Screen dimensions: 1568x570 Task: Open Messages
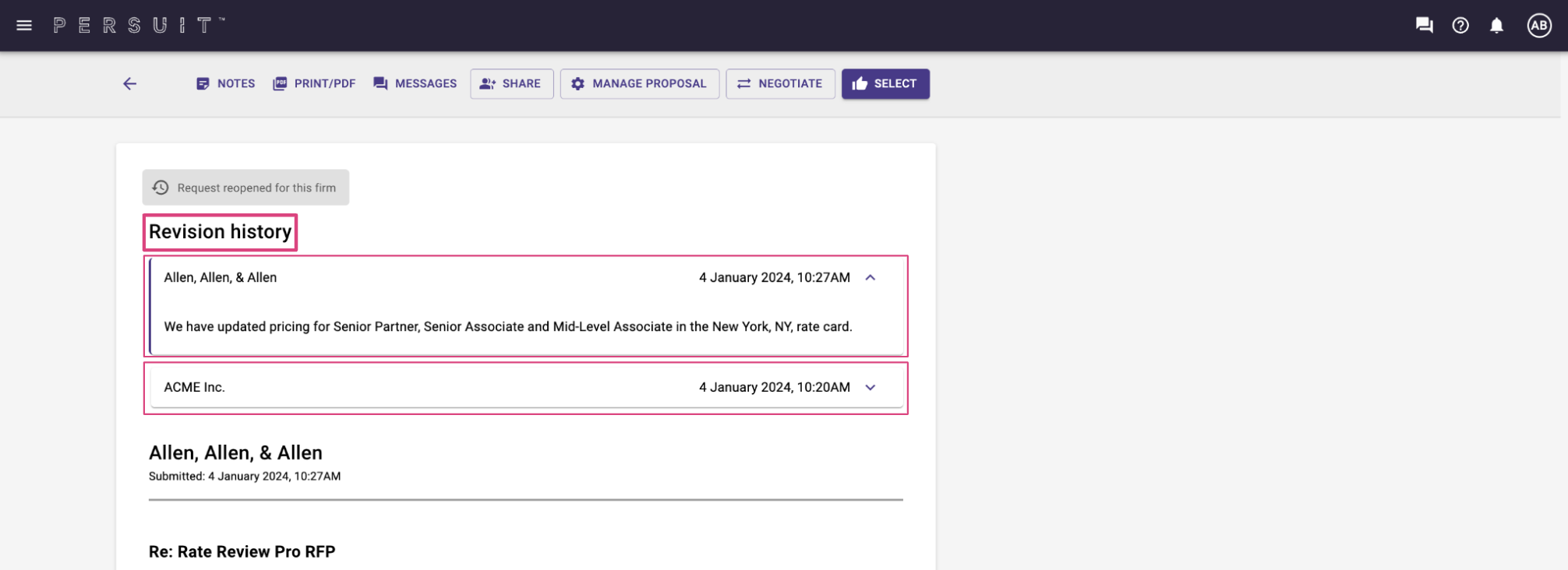[415, 83]
